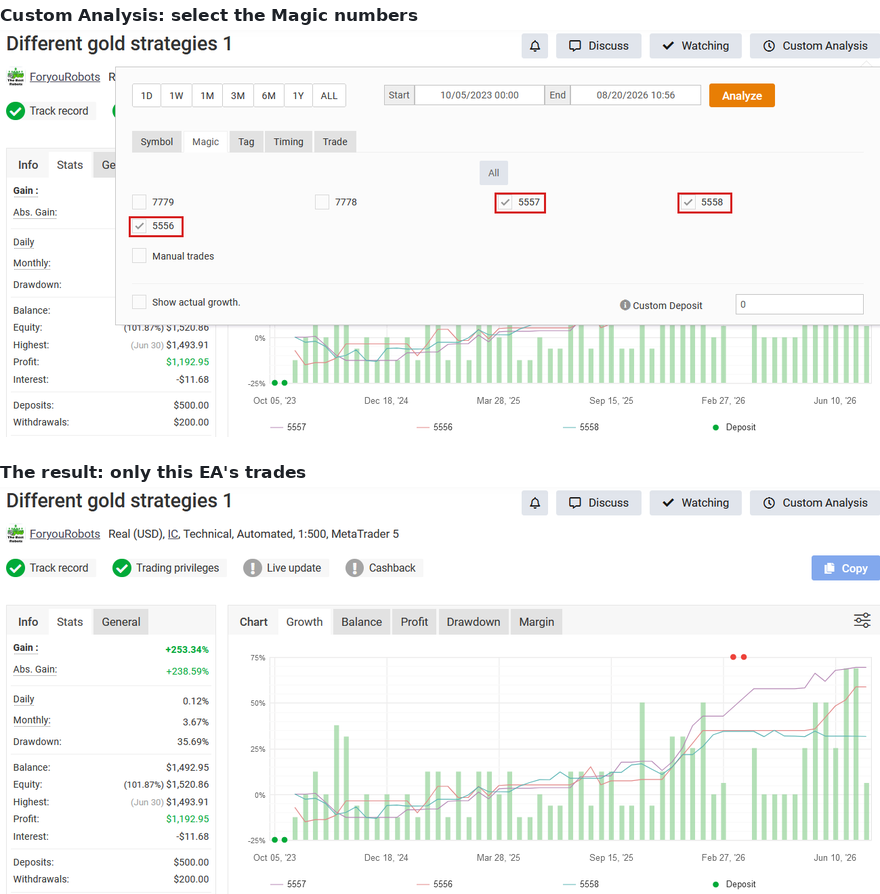Open the Drawdown chart tab
The image size is (880, 894).
473,621
